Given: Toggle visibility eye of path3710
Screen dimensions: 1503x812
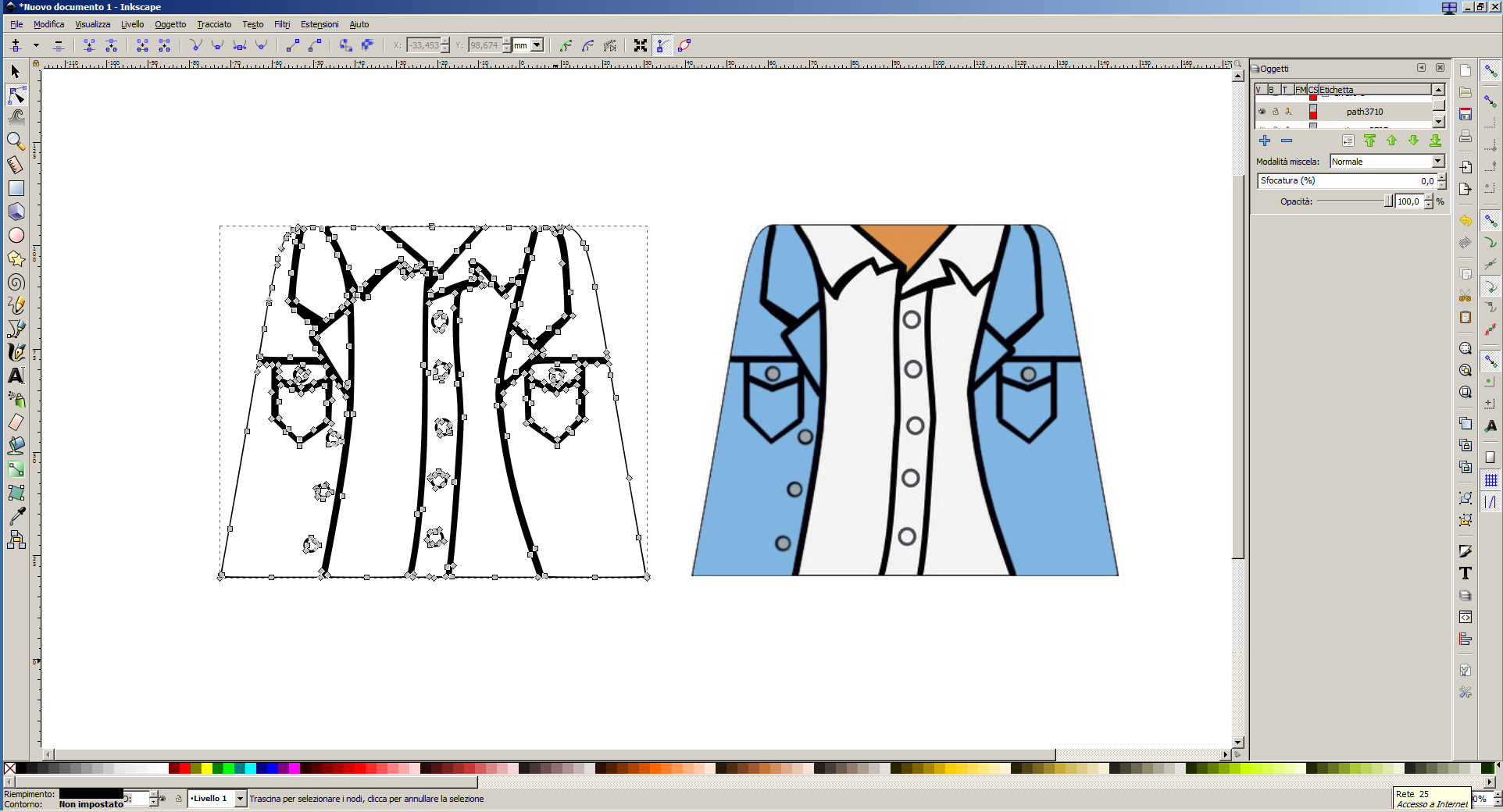Looking at the screenshot, I should [1262, 112].
